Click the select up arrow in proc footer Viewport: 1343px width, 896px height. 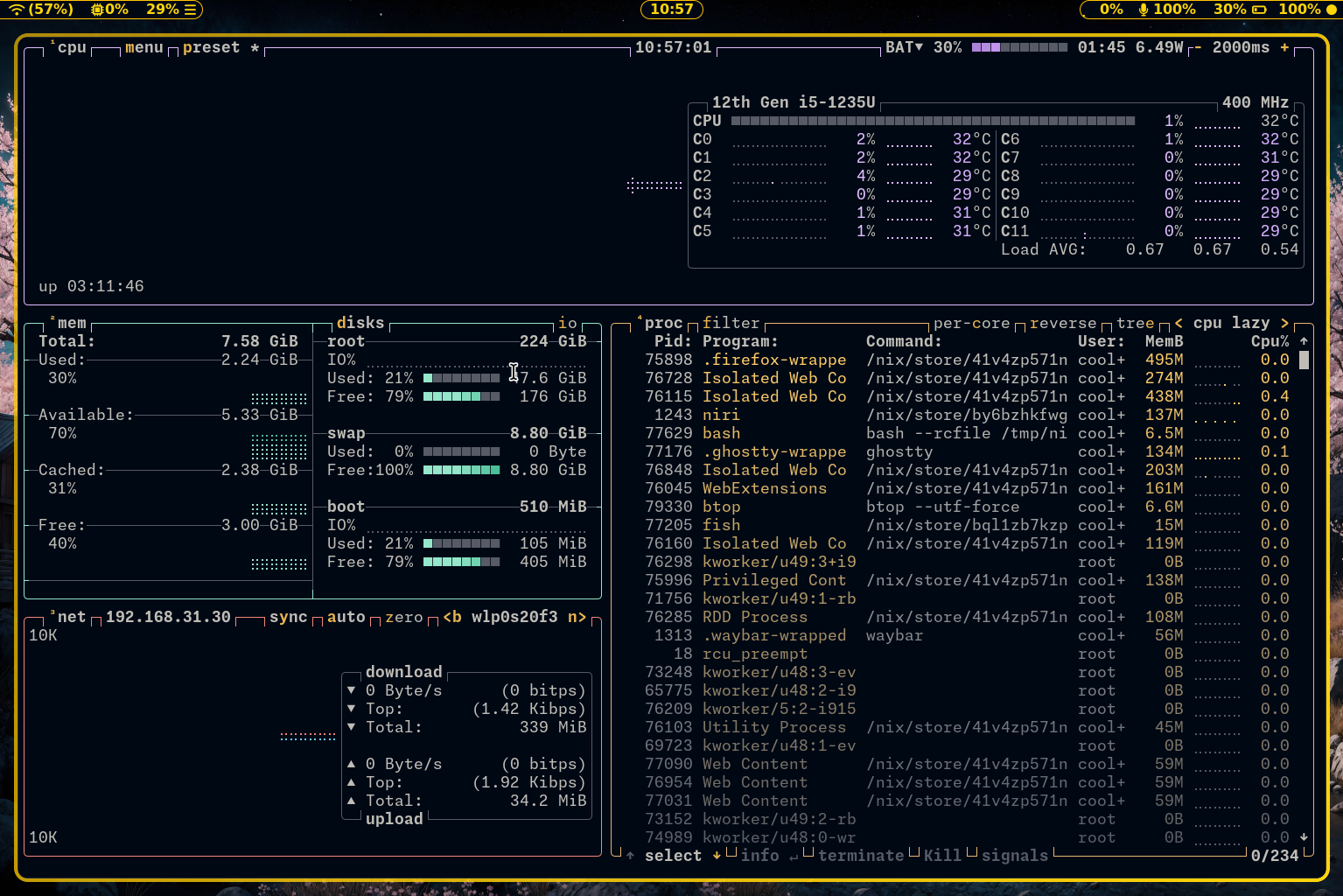(630, 856)
